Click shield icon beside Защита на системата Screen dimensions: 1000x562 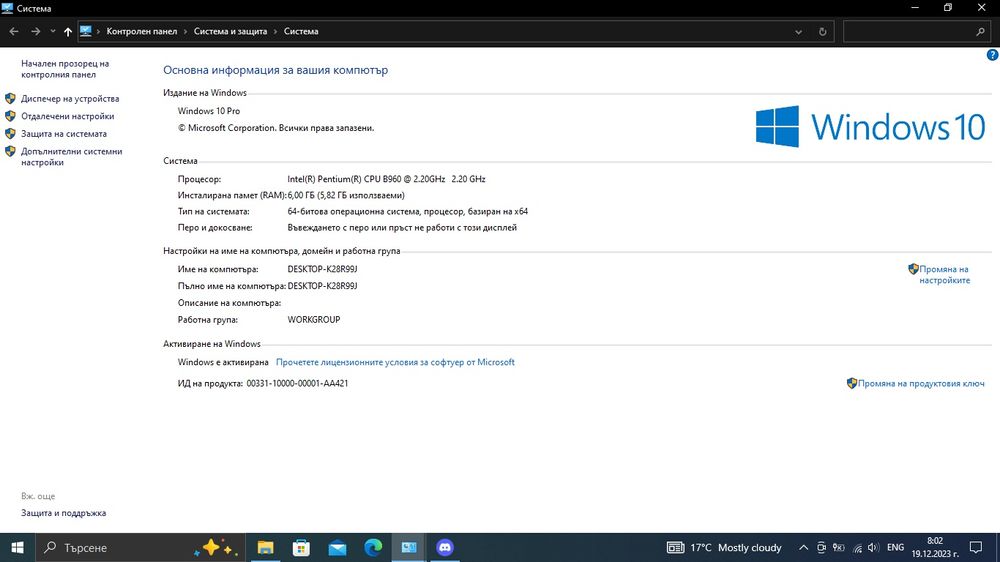tap(10, 134)
